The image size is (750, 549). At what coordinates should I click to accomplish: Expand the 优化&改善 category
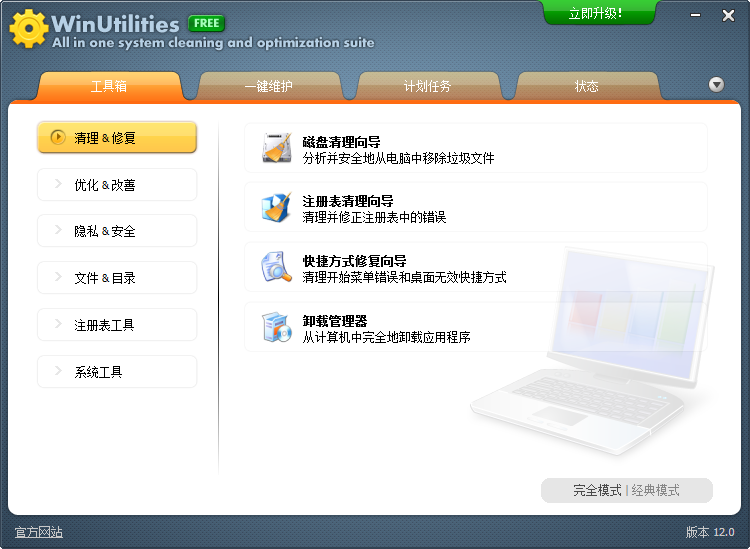pos(117,185)
